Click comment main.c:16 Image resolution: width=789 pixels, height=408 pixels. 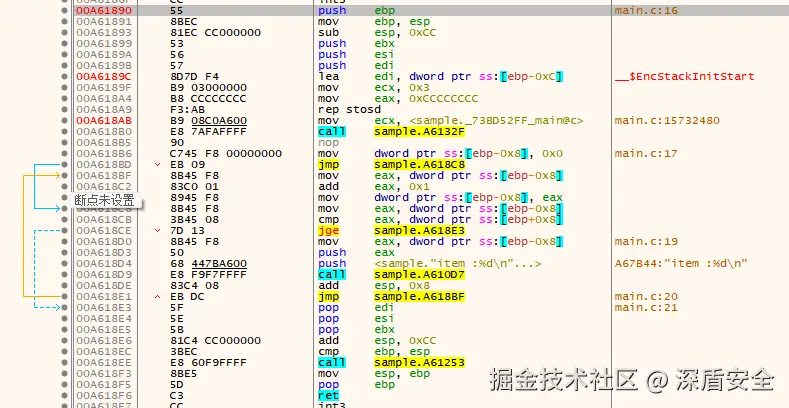tap(646, 11)
